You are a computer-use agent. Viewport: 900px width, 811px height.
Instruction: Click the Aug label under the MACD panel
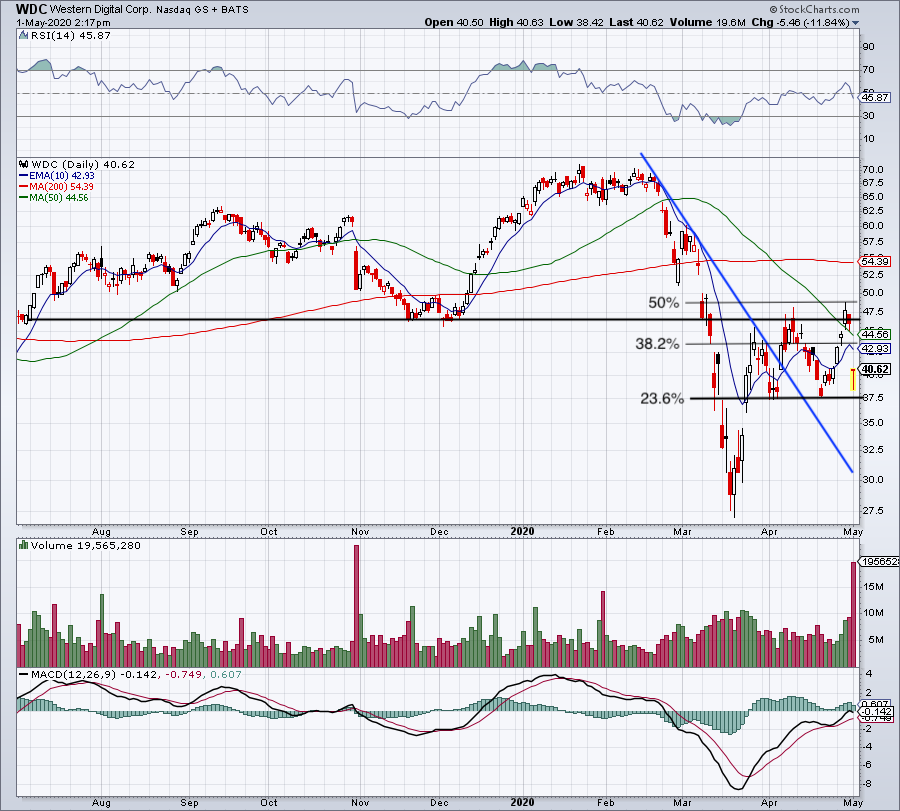point(101,802)
